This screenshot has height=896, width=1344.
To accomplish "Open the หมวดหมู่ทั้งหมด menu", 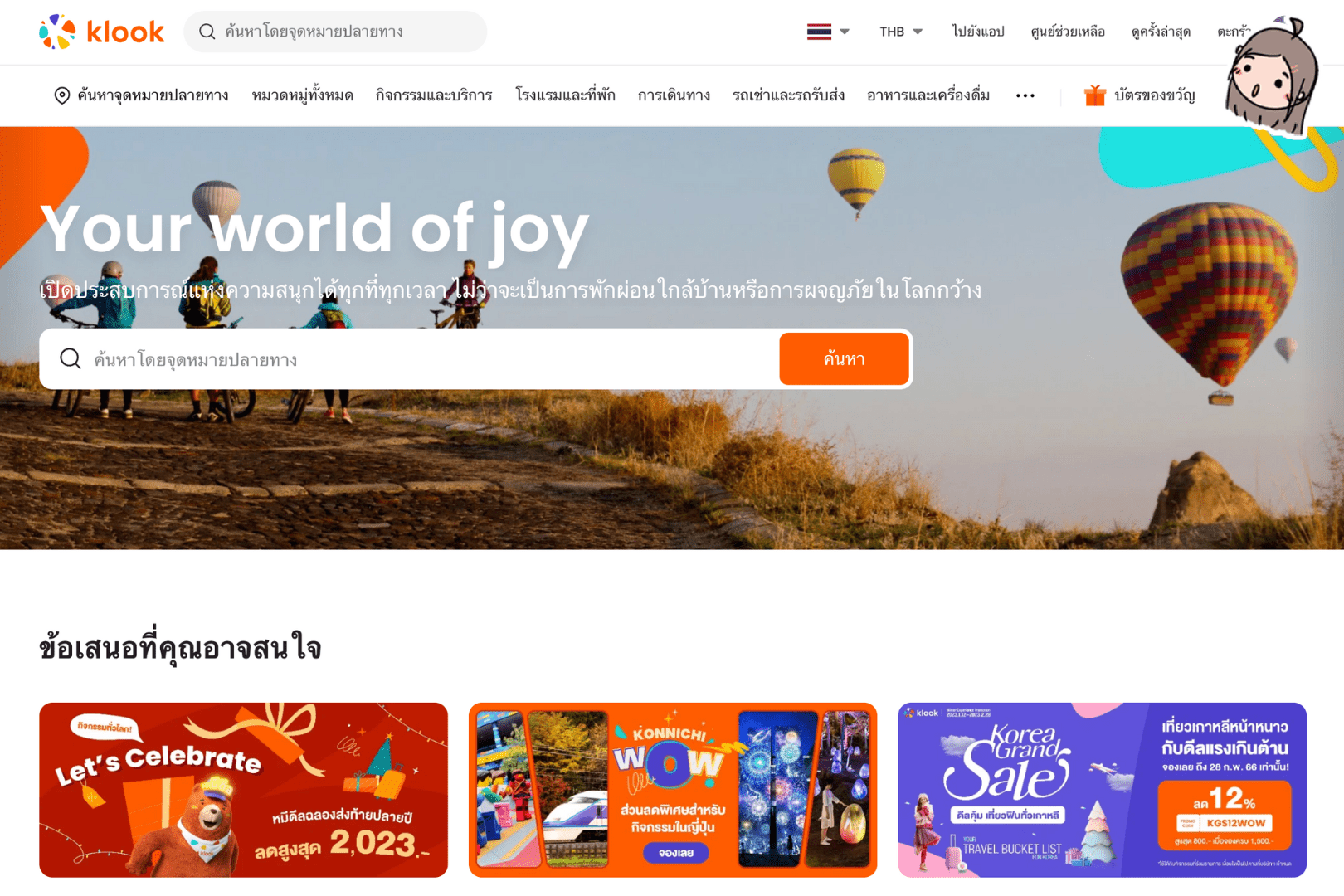I will click(x=302, y=95).
